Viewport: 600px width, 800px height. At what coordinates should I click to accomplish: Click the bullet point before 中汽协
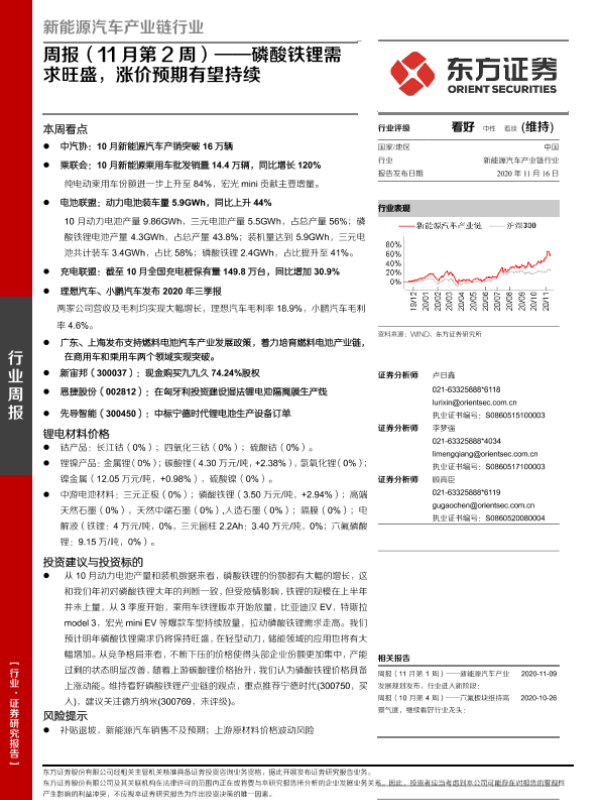[x=46, y=146]
